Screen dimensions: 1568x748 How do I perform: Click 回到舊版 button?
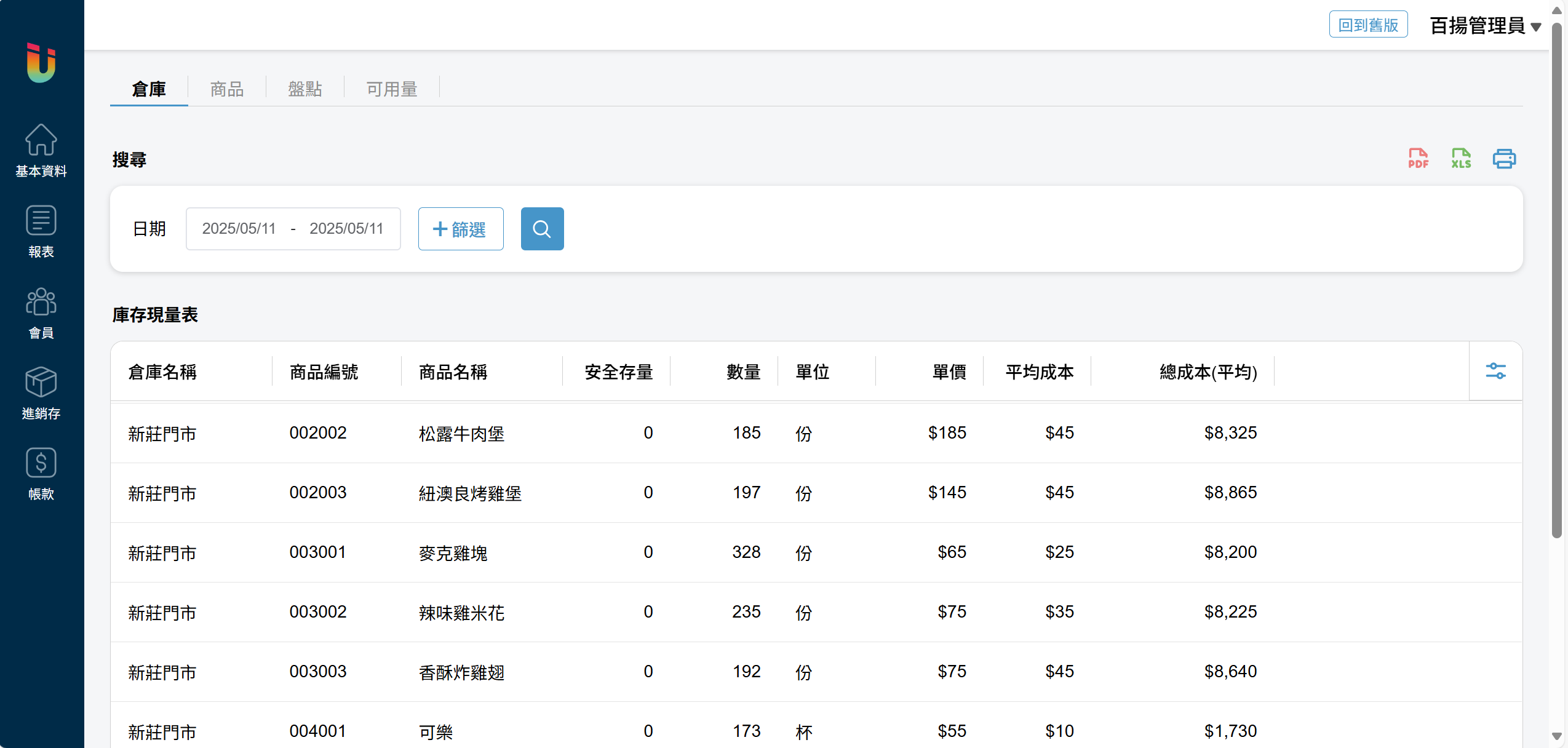[1368, 25]
